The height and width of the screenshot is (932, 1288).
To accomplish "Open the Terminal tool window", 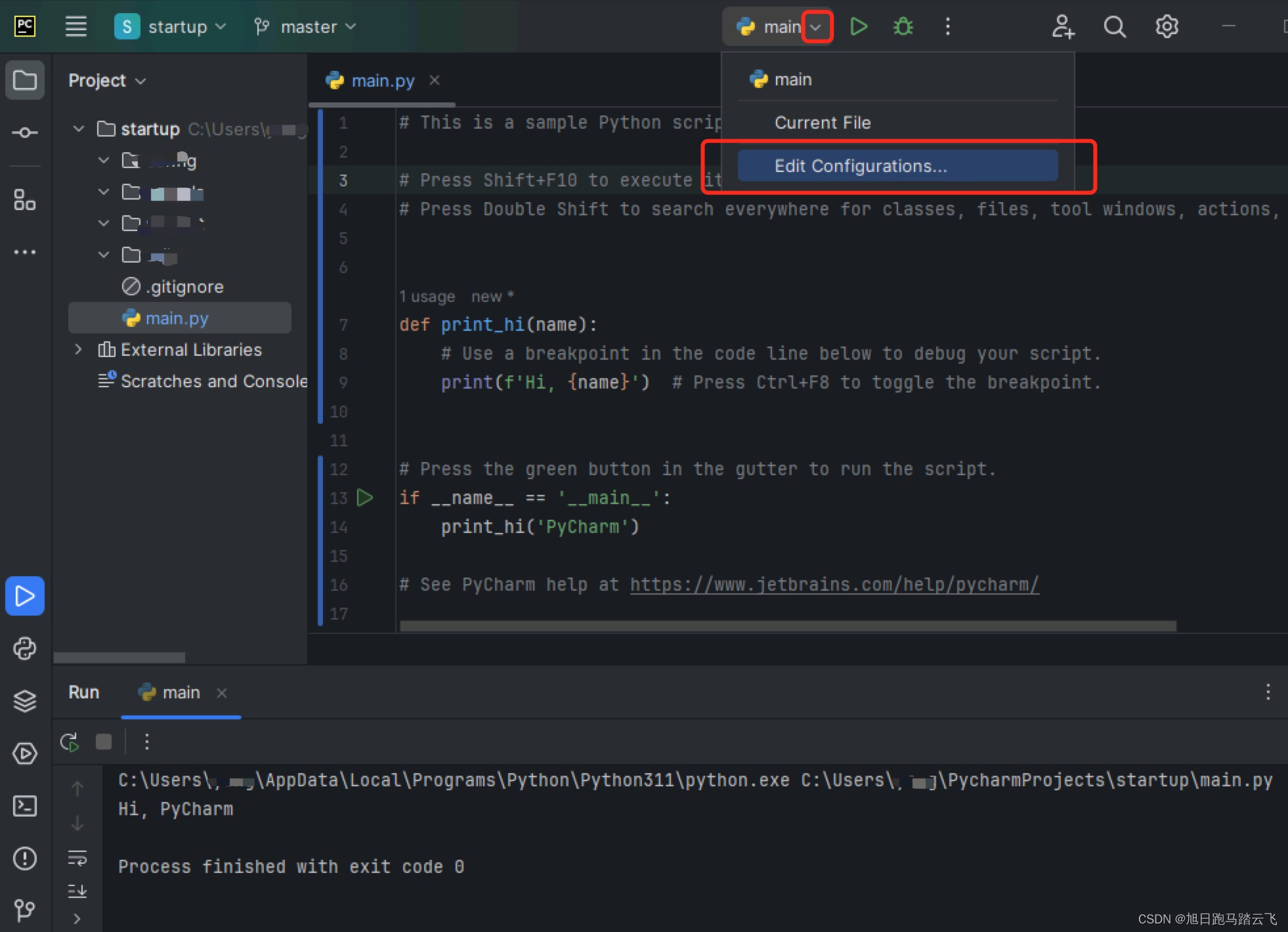I will pos(25,806).
